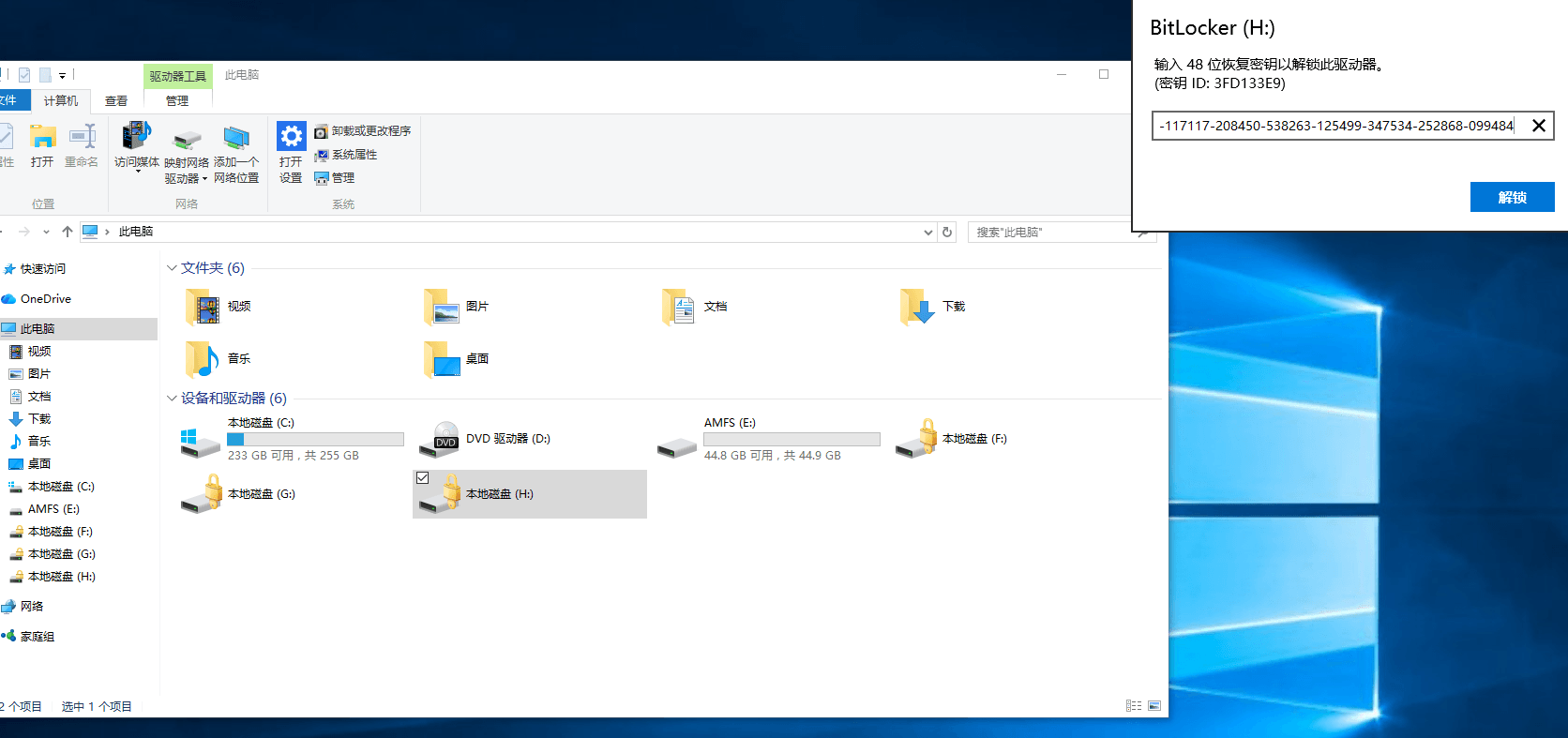Select OneDrive in navigation pane
The width and height of the screenshot is (1568, 738).
point(46,299)
